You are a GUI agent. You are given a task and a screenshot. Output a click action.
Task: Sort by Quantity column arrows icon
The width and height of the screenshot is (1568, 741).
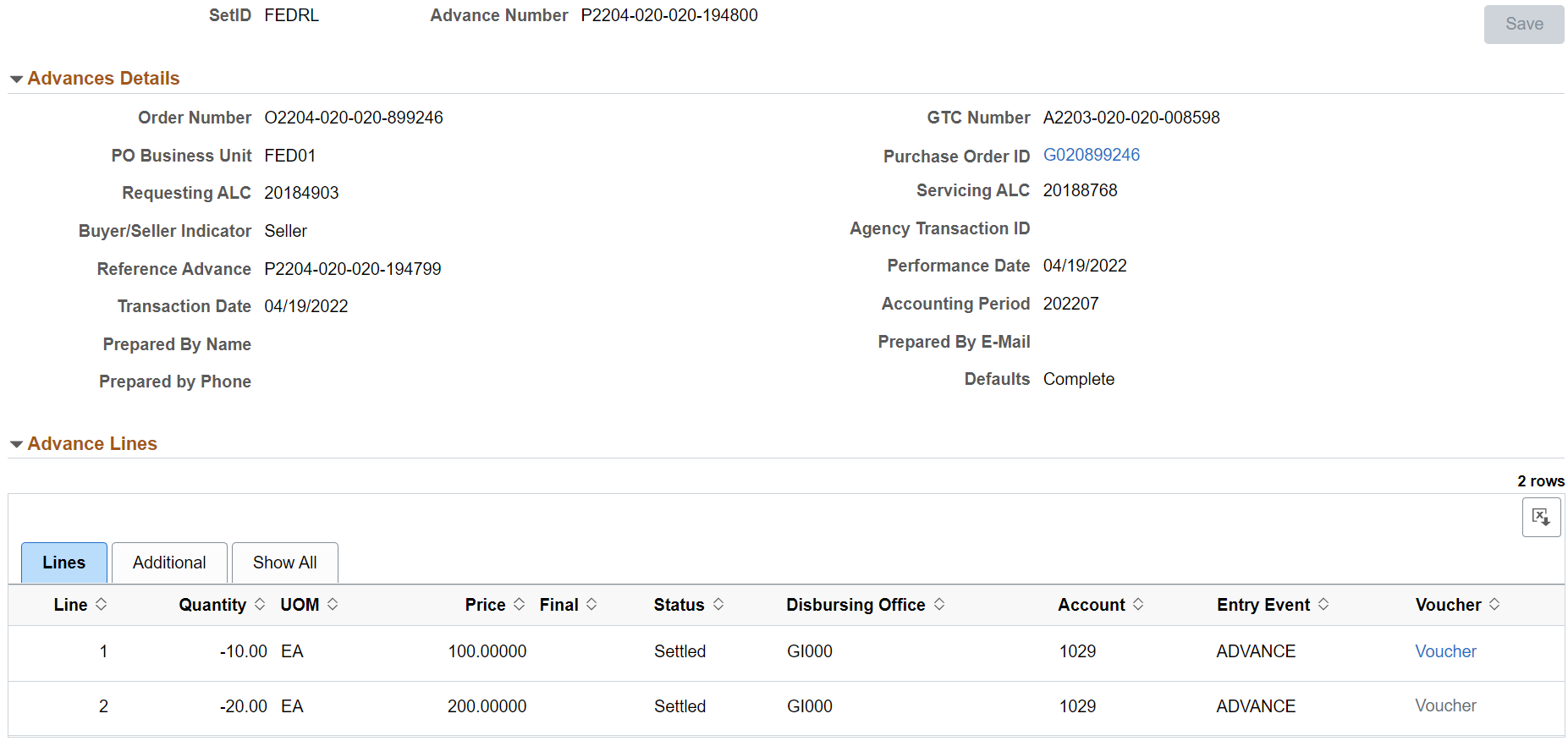260,604
